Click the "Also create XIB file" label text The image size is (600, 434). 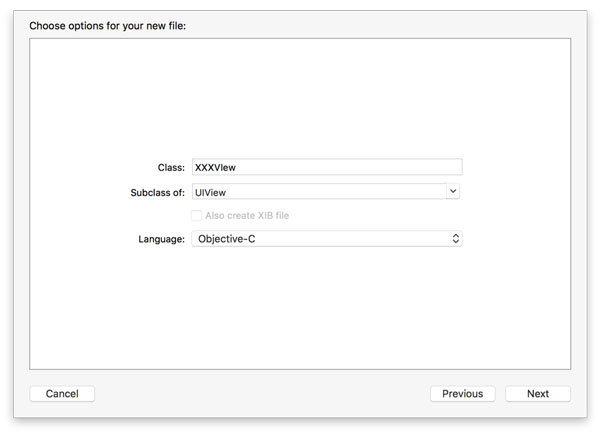coord(247,215)
